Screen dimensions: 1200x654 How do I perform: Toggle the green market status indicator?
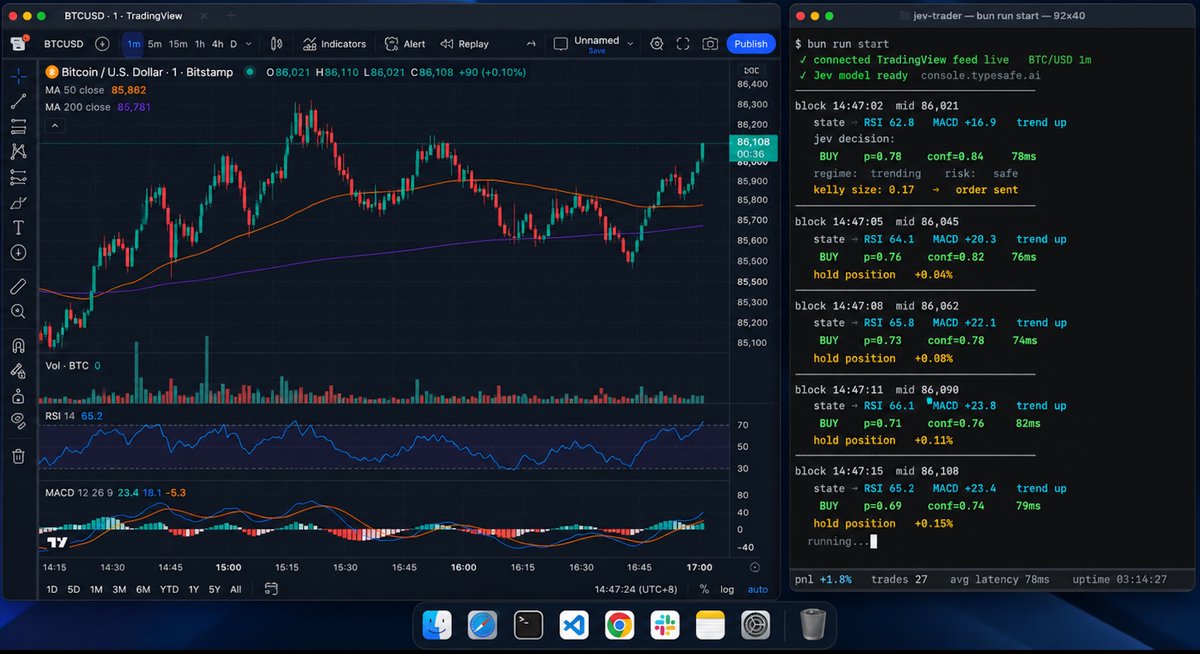pyautogui.click(x=250, y=72)
